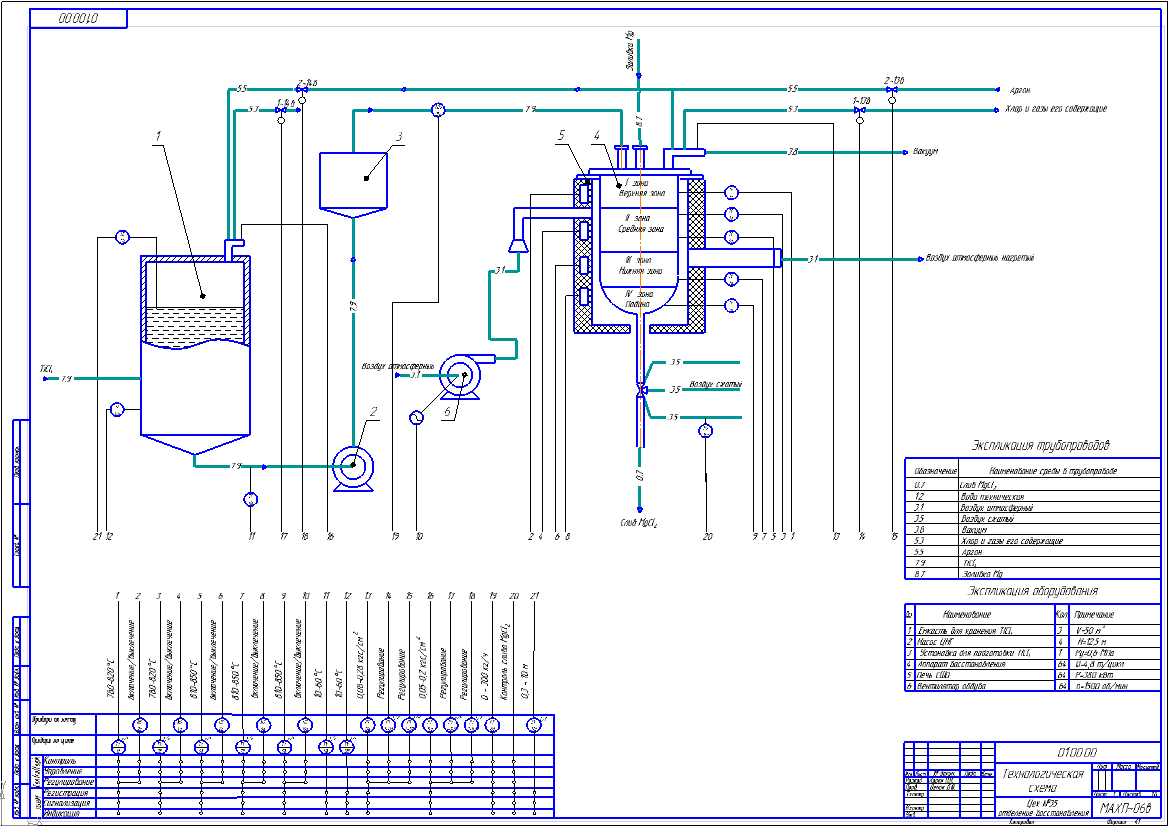Click the air diffuser nozzle left of the furnace

click(517, 245)
